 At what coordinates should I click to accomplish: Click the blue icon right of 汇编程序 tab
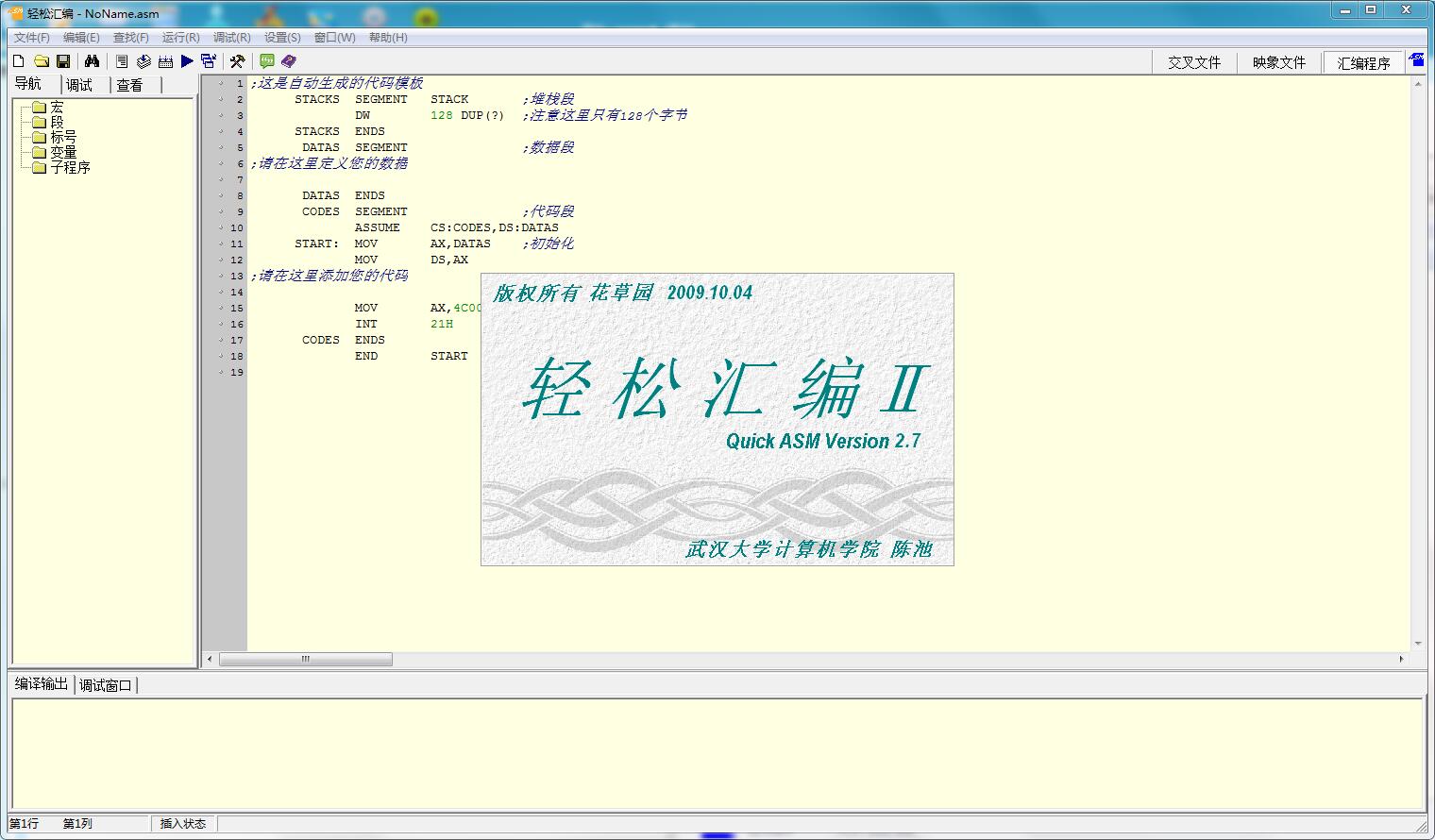1417,60
